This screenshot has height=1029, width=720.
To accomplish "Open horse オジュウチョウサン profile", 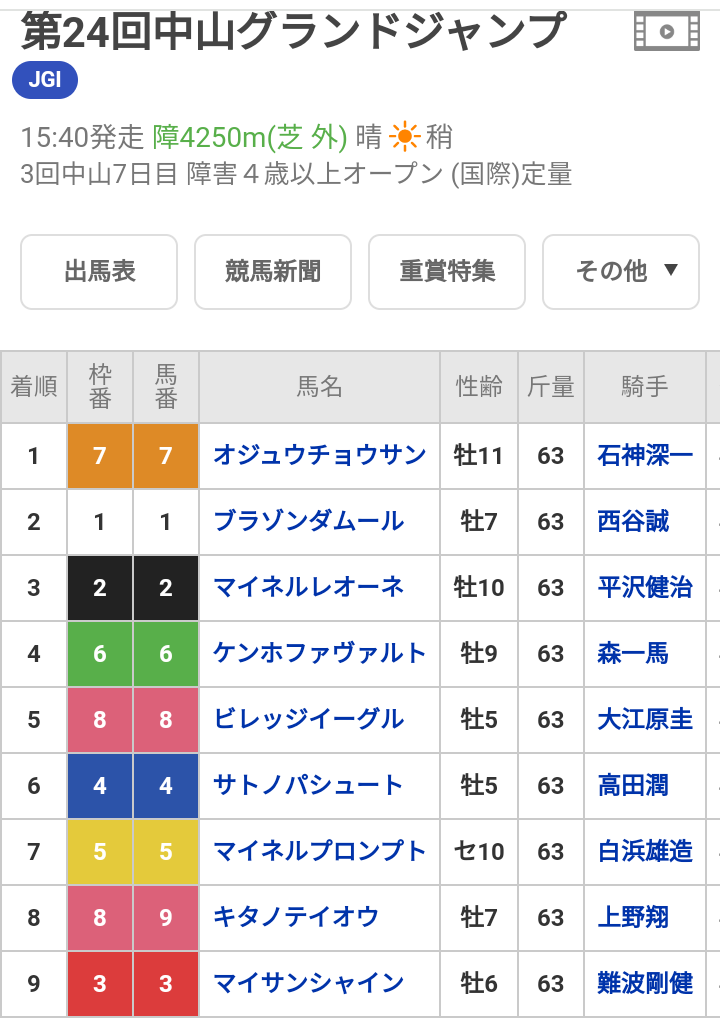I will pyautogui.click(x=320, y=455).
